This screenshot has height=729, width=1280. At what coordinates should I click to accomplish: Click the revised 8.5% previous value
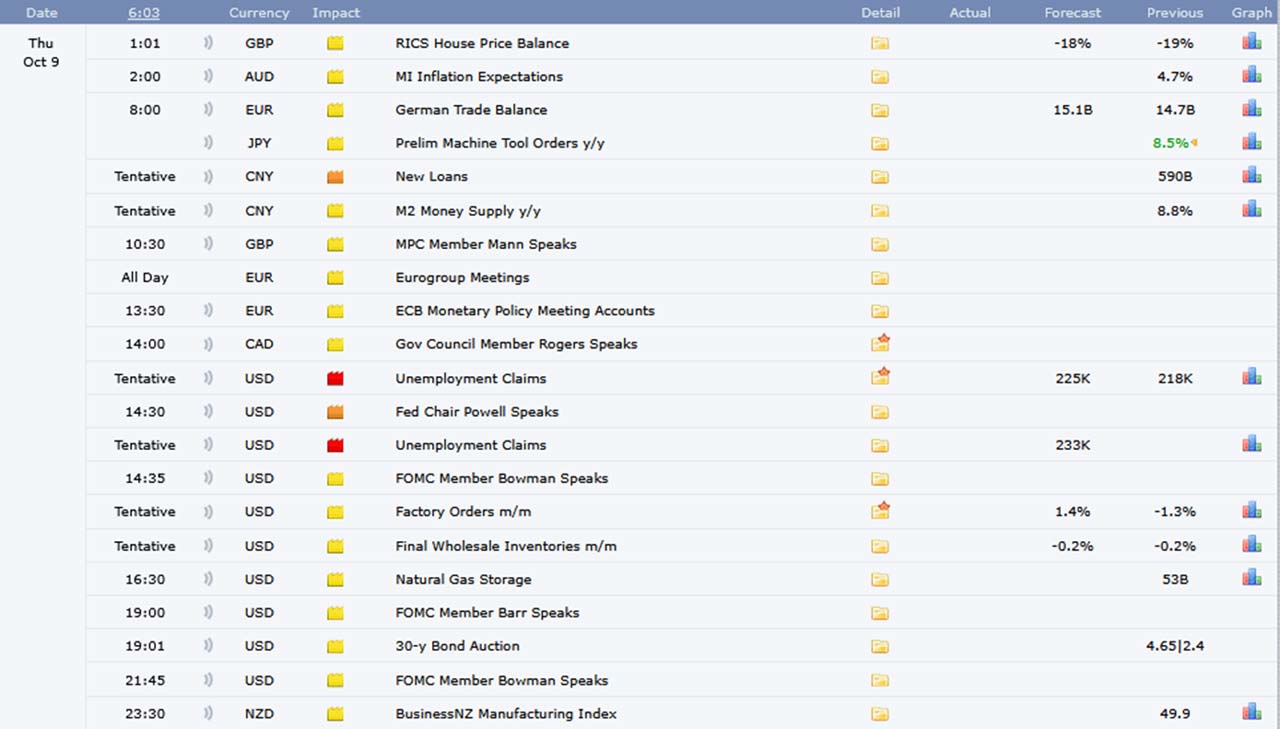(1170, 143)
